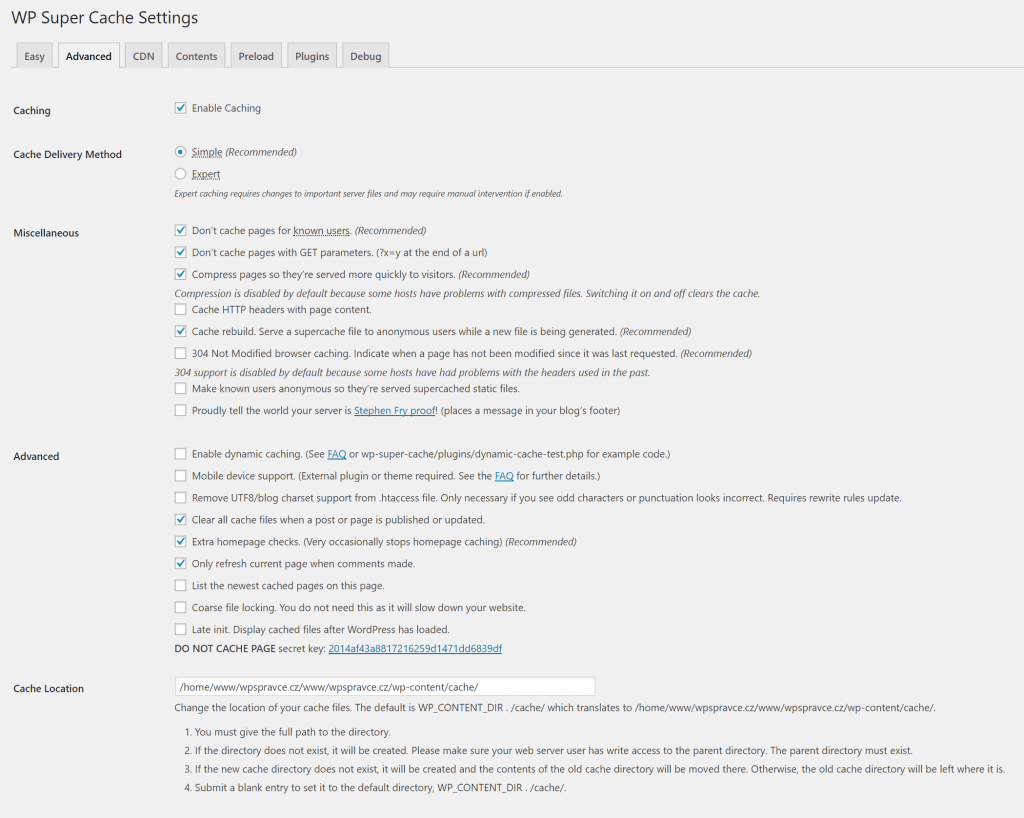Open the CDN tab
The height and width of the screenshot is (818, 1024).
pyautogui.click(x=144, y=56)
